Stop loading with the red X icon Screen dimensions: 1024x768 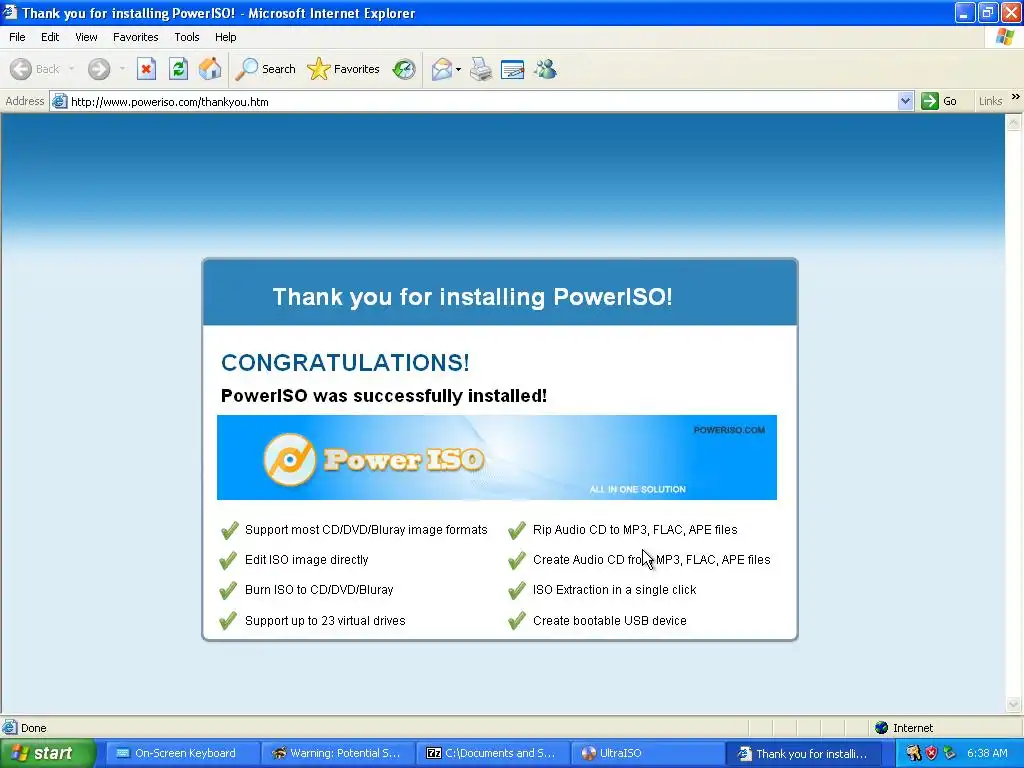pos(146,69)
